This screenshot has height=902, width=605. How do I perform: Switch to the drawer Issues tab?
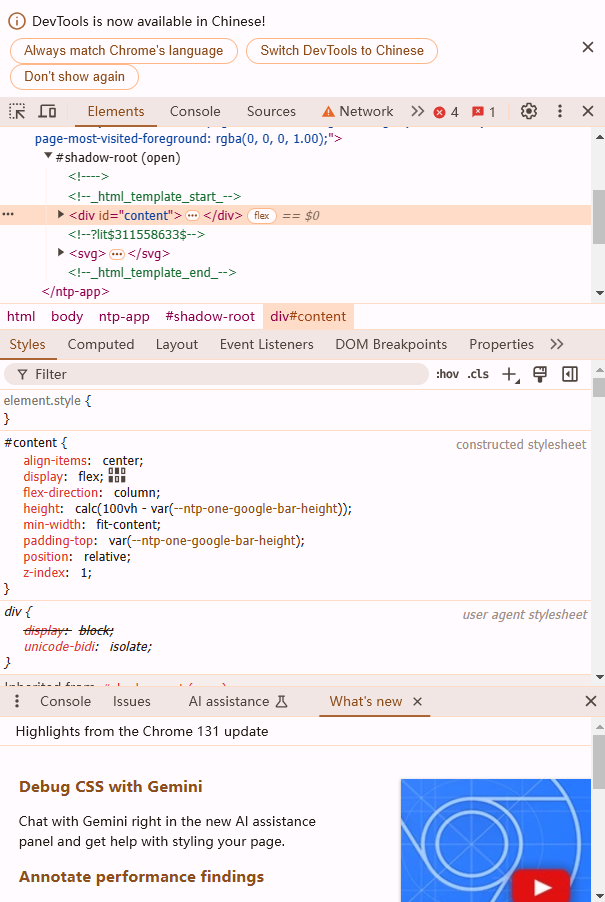[132, 701]
